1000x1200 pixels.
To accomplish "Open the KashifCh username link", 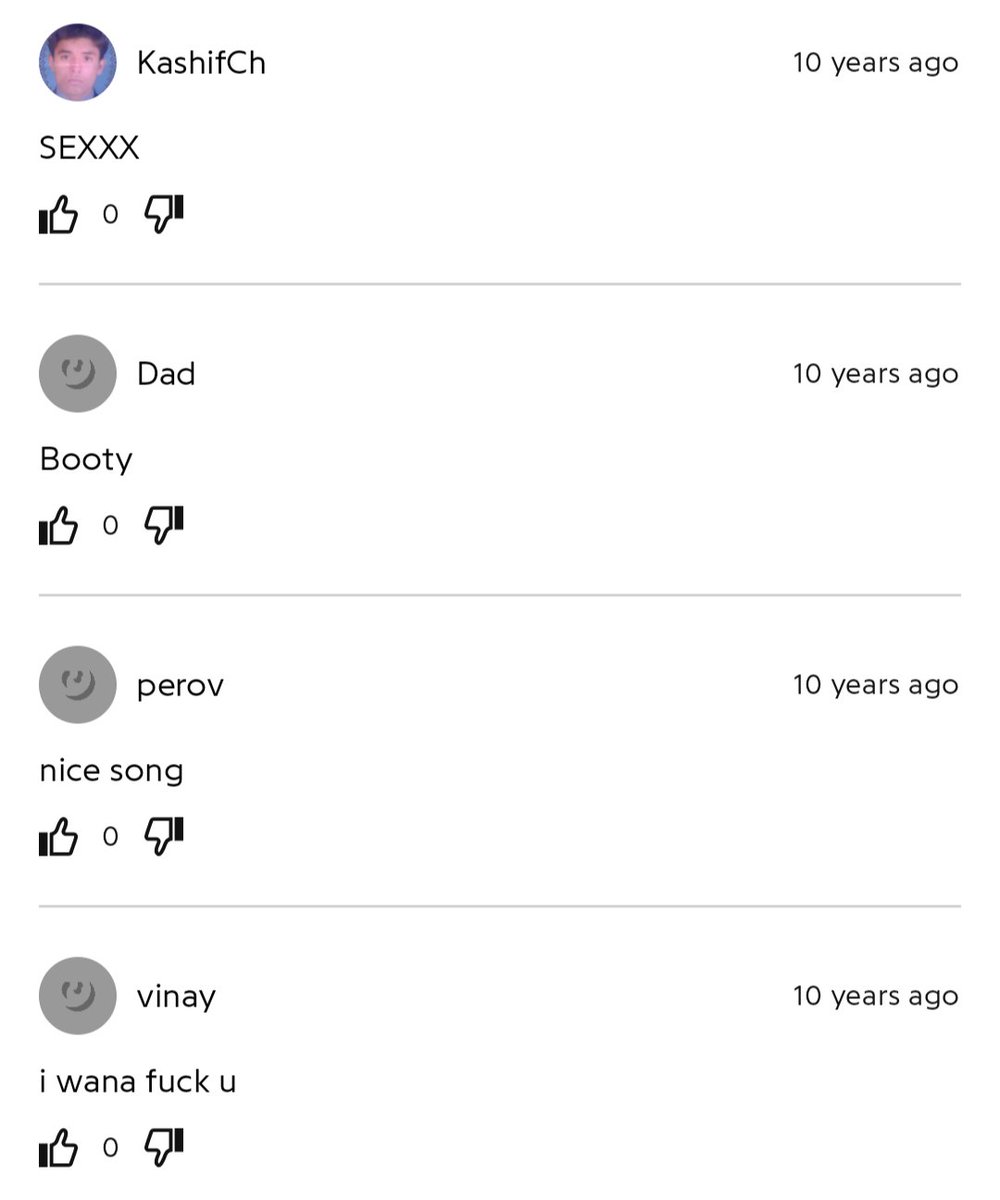I will (x=201, y=63).
